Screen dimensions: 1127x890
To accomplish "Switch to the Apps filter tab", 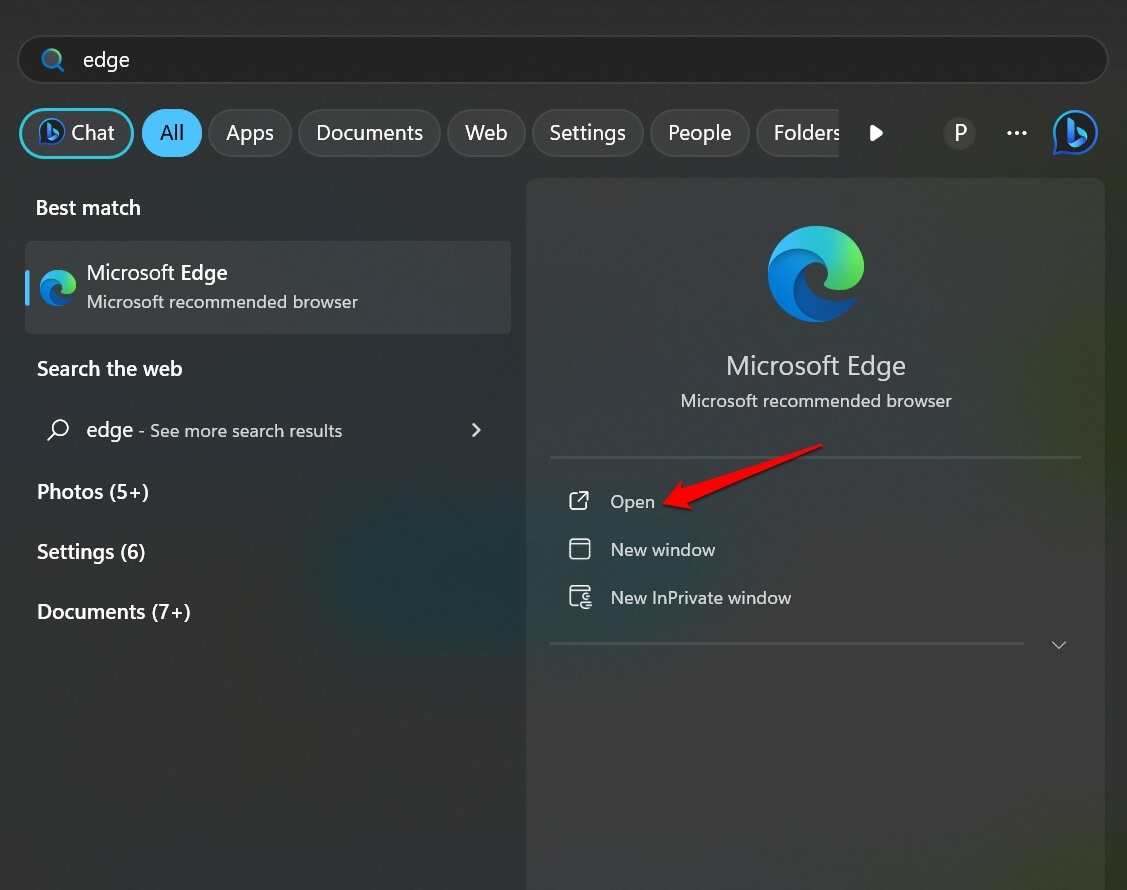I will point(249,132).
